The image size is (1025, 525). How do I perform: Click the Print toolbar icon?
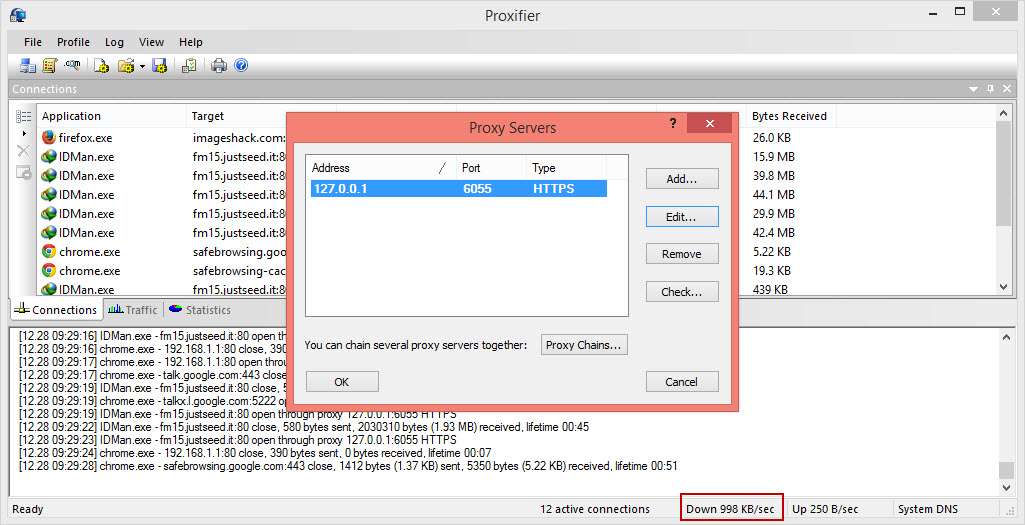[x=219, y=66]
